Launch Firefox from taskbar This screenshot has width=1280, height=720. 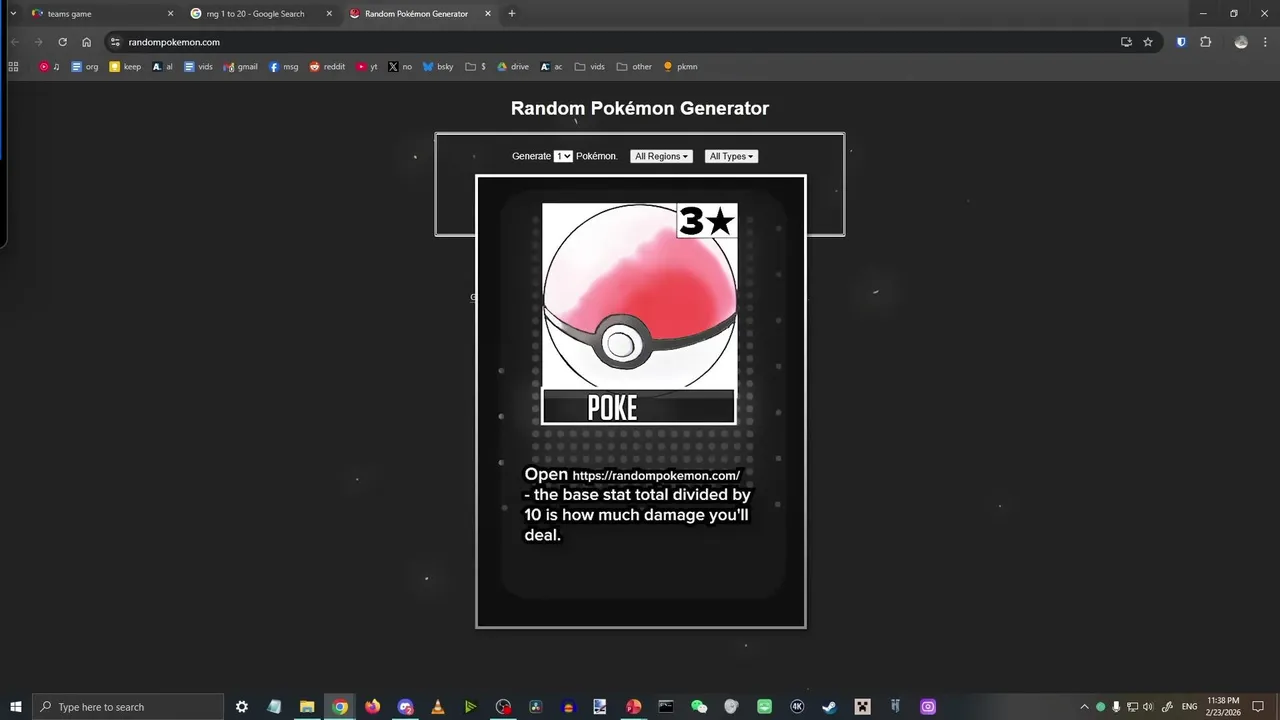[373, 707]
